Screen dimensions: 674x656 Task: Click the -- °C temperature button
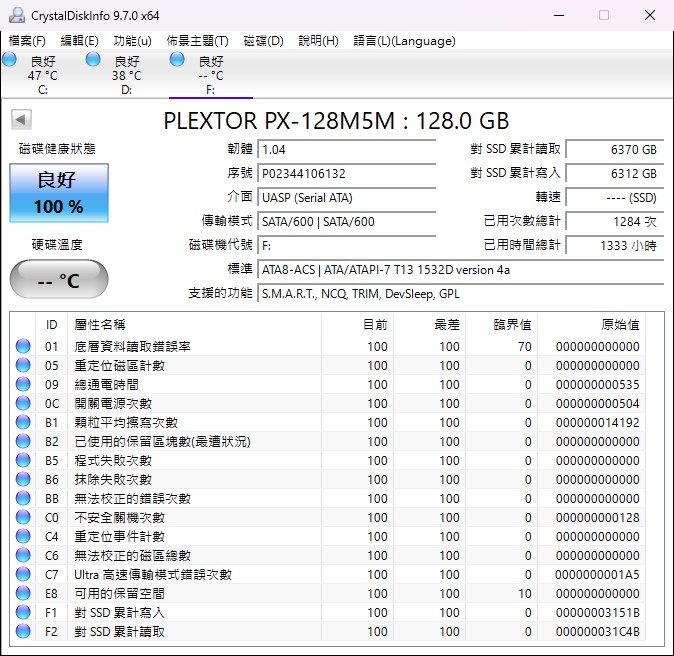[59, 279]
